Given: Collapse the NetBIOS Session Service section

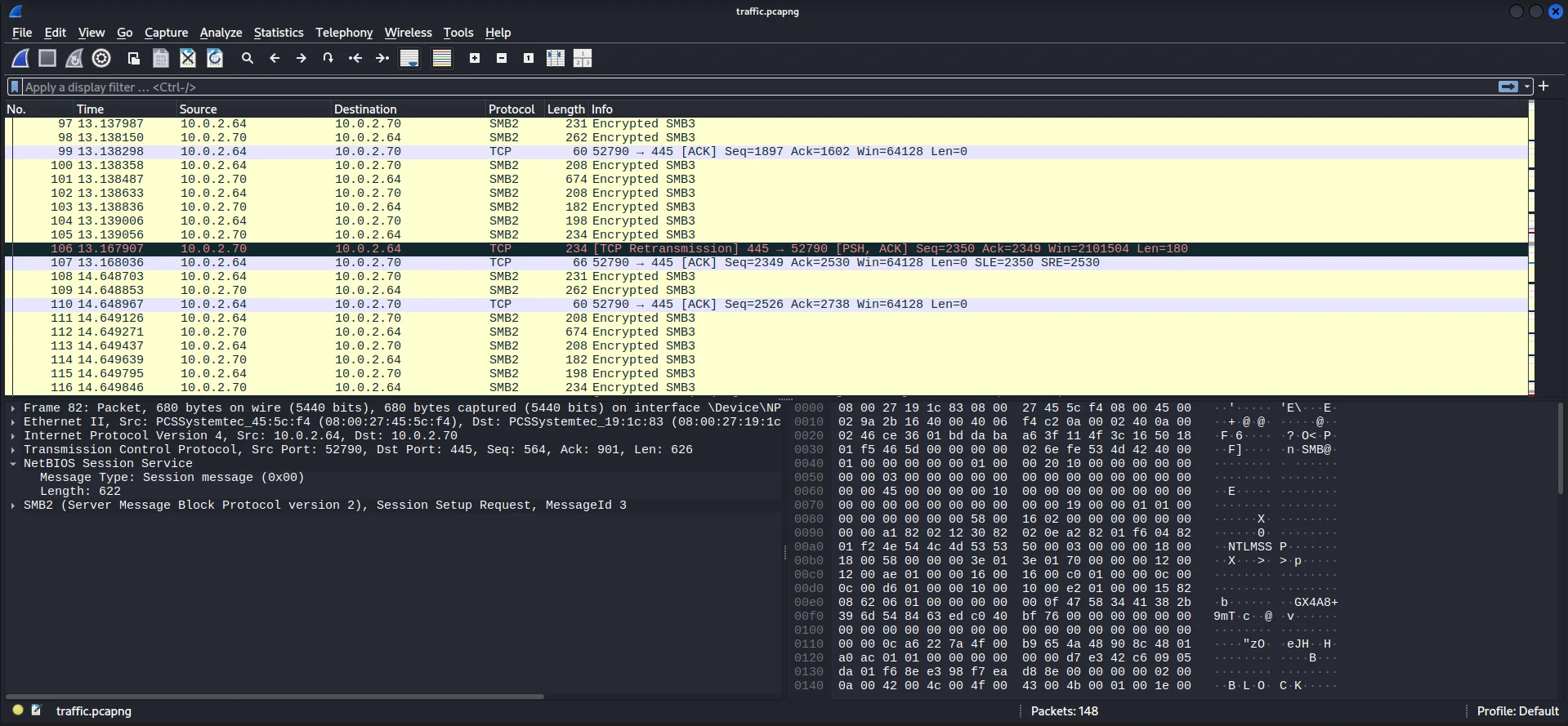Looking at the screenshot, I should (13, 464).
